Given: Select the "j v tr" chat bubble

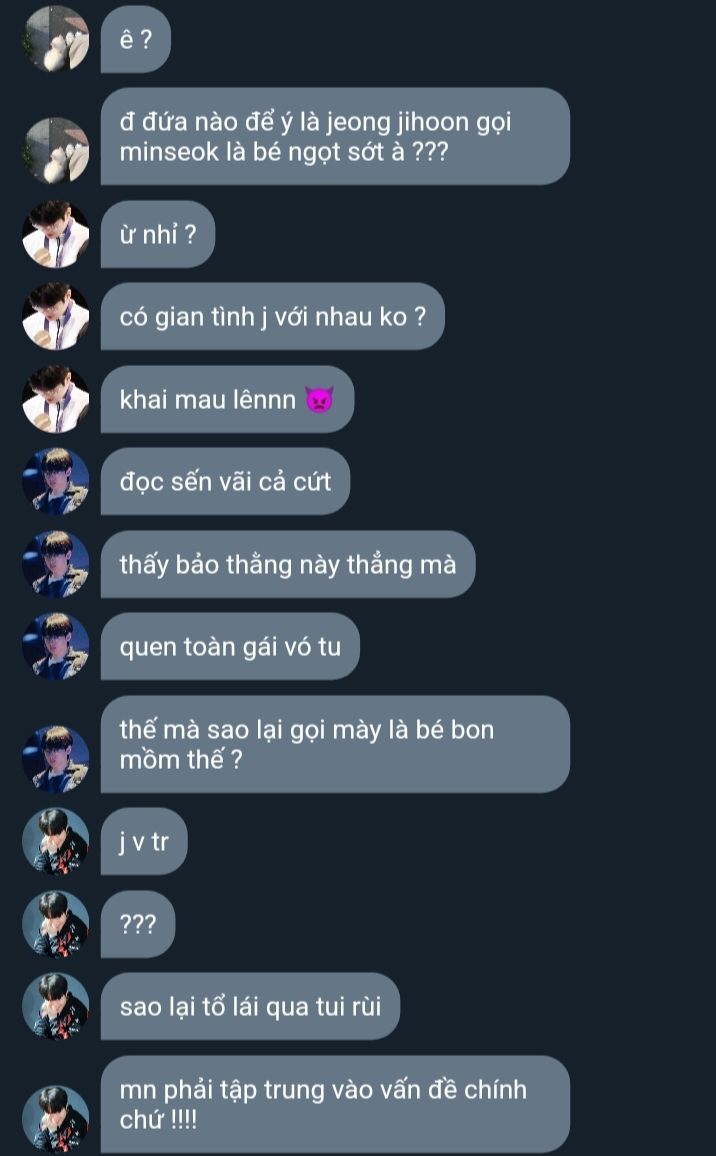Looking at the screenshot, I should click(x=144, y=842).
